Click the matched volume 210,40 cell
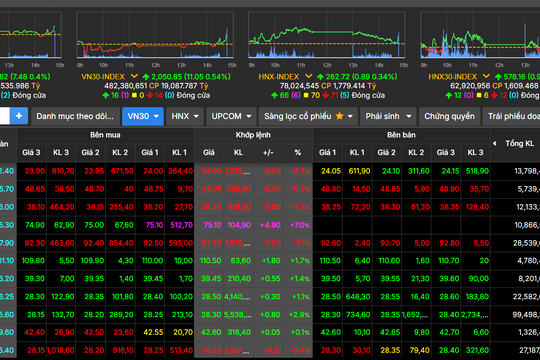 [239, 279]
